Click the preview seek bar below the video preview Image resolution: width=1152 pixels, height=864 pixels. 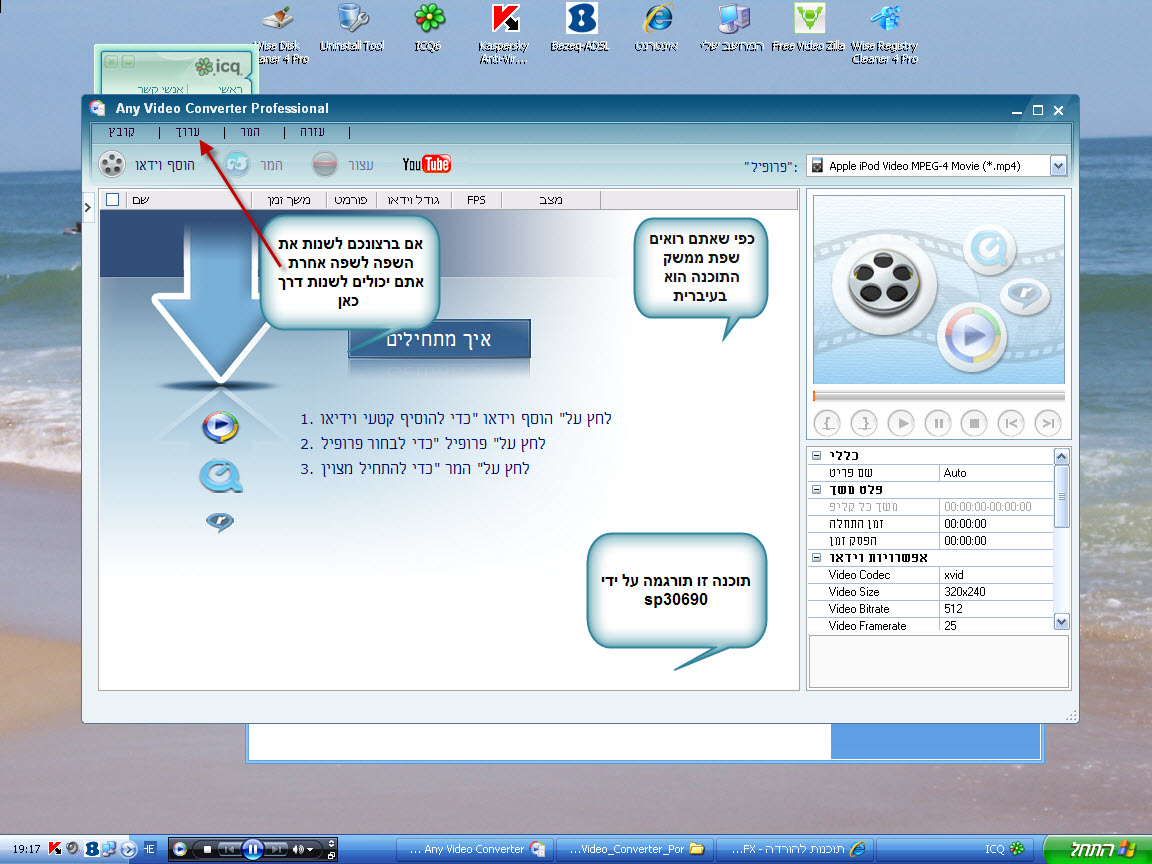coord(938,396)
